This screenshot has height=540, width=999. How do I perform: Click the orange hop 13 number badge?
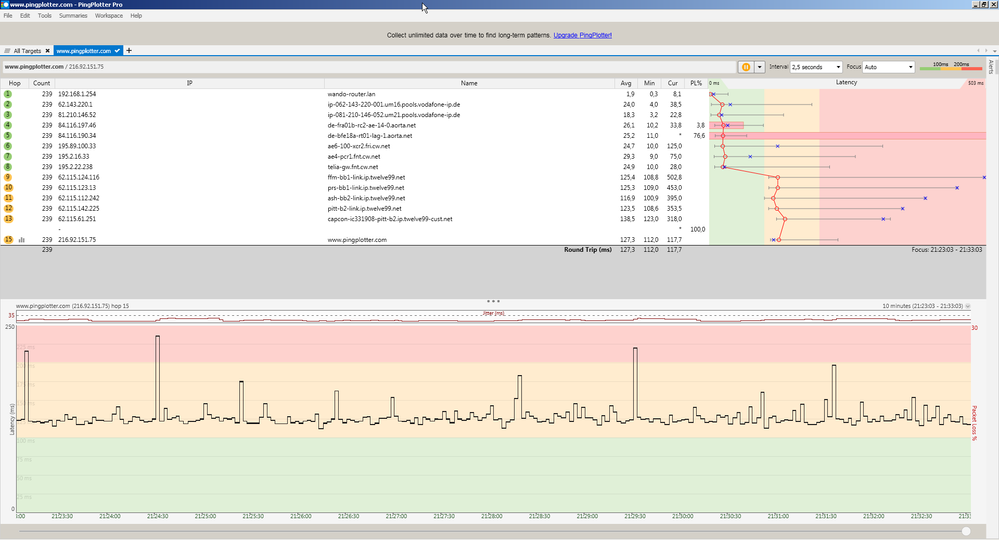click(8, 219)
